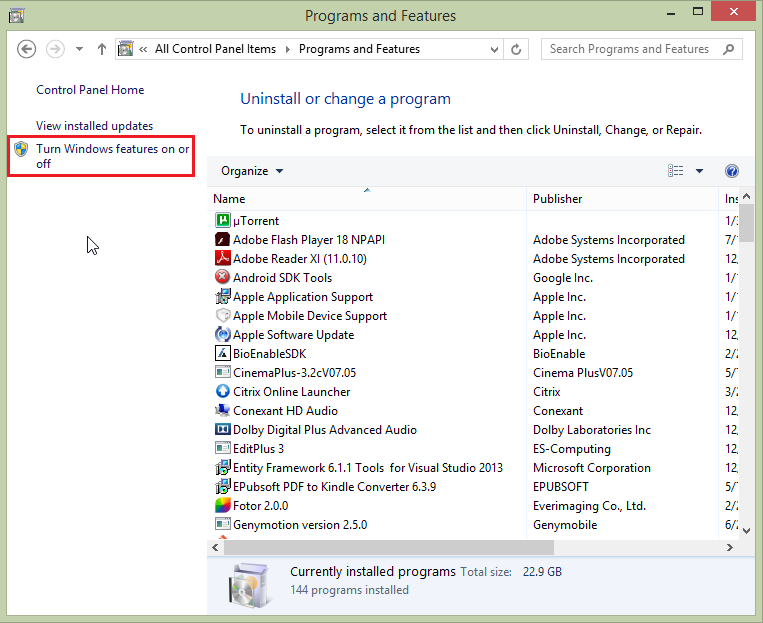Click the search magnifier icon
The height and width of the screenshot is (623, 763).
(728, 49)
